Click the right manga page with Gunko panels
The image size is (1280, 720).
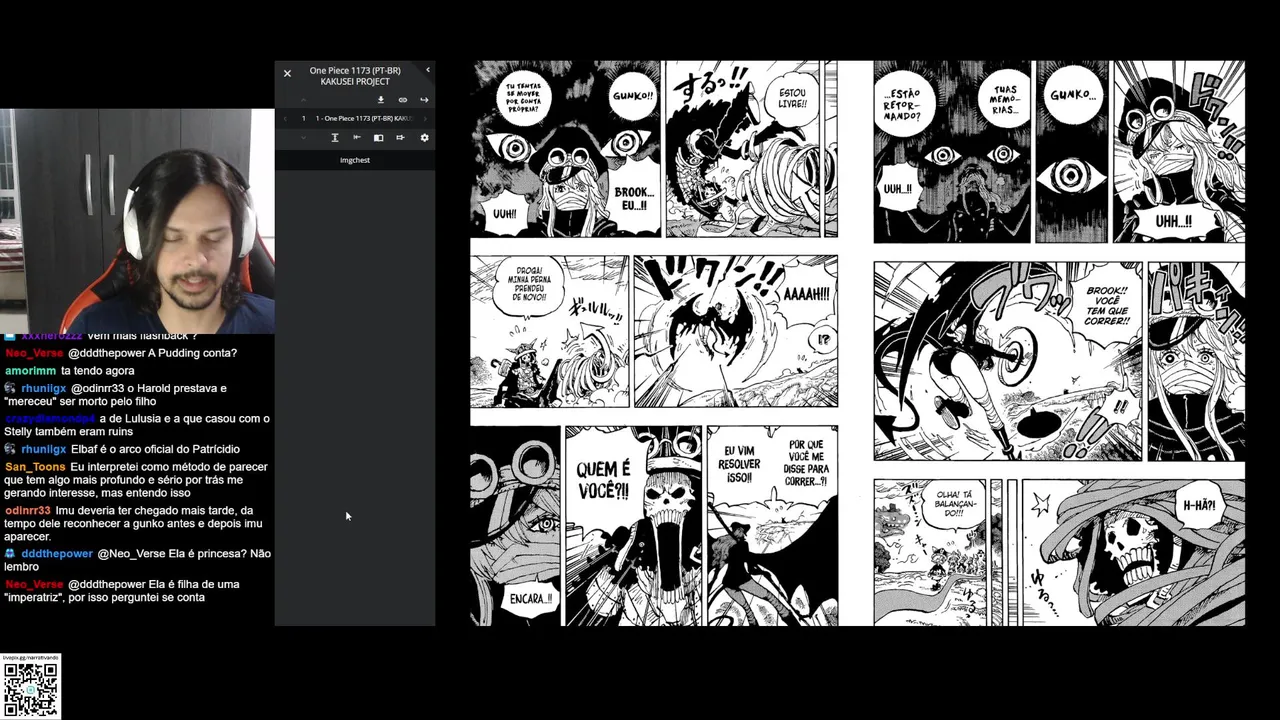(1059, 342)
